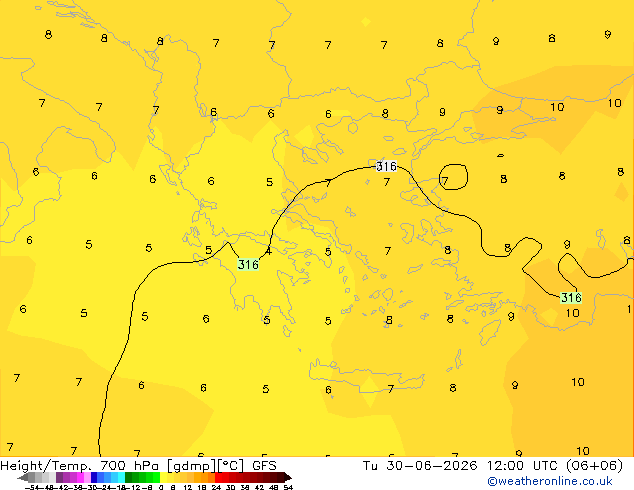Click the grey left arrow of the legend
Image resolution: width=634 pixels, height=490 pixels.
(23, 478)
